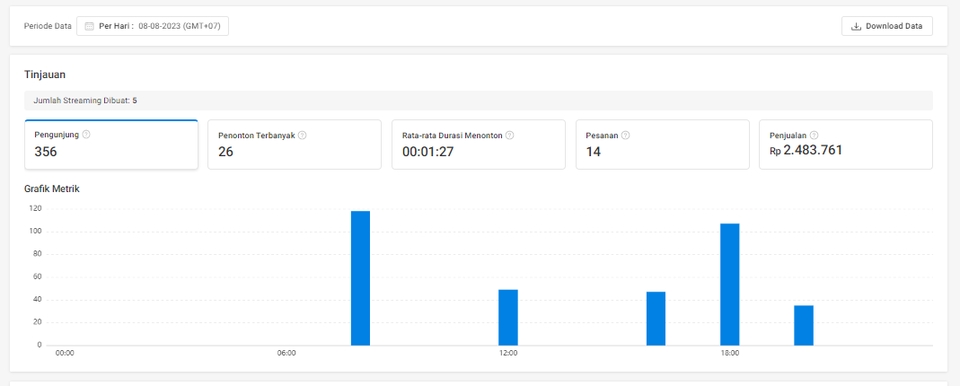Click the help icon next to Pengunjung
The width and height of the screenshot is (960, 386).
[x=86, y=135]
